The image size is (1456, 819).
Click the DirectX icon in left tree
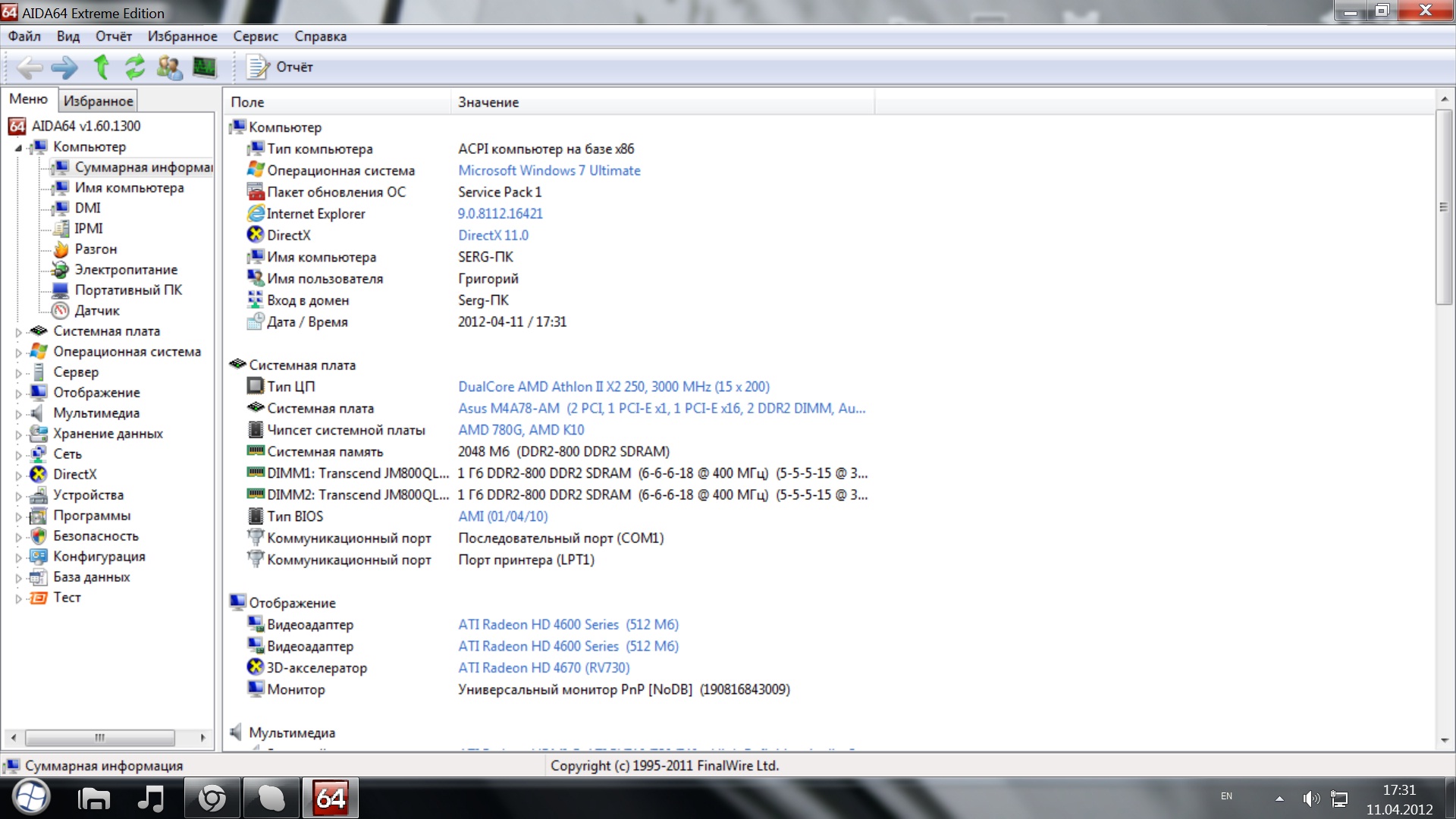point(39,475)
